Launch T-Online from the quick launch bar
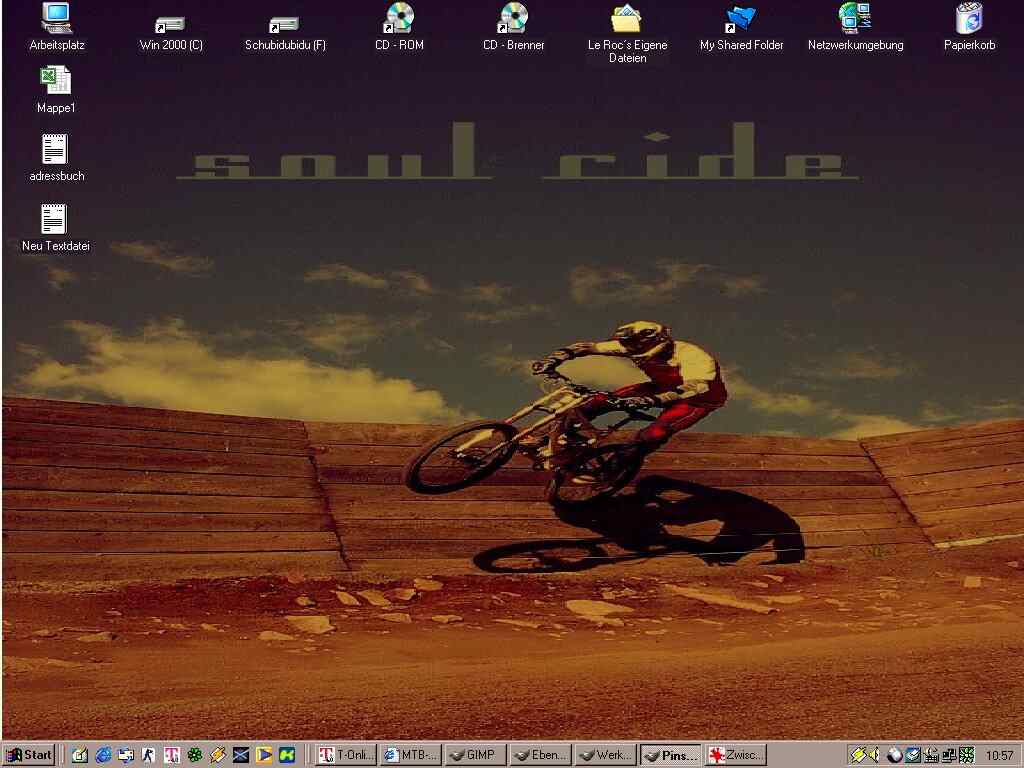 tap(171, 755)
